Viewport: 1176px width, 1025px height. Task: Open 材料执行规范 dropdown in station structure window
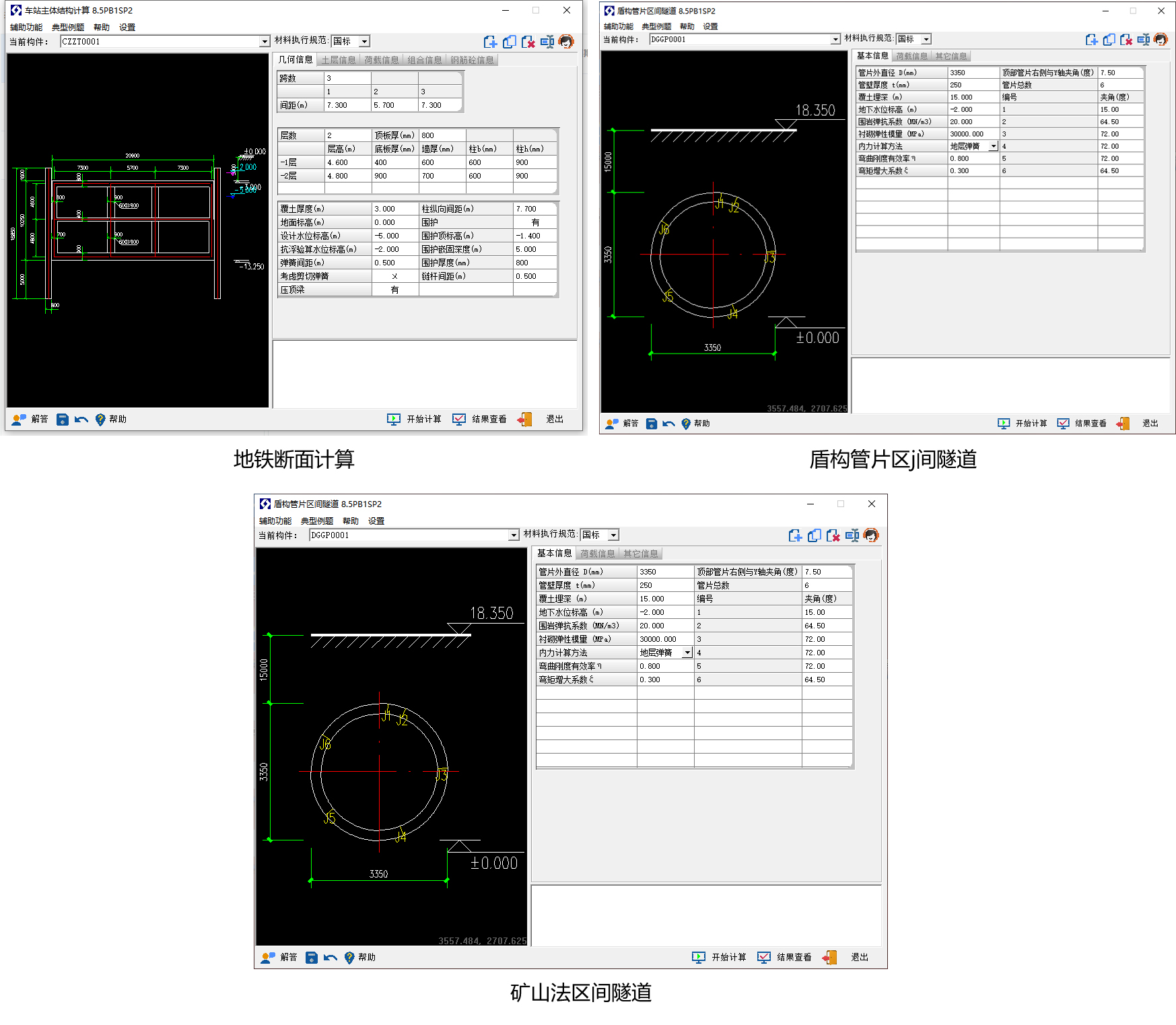pyautogui.click(x=364, y=42)
